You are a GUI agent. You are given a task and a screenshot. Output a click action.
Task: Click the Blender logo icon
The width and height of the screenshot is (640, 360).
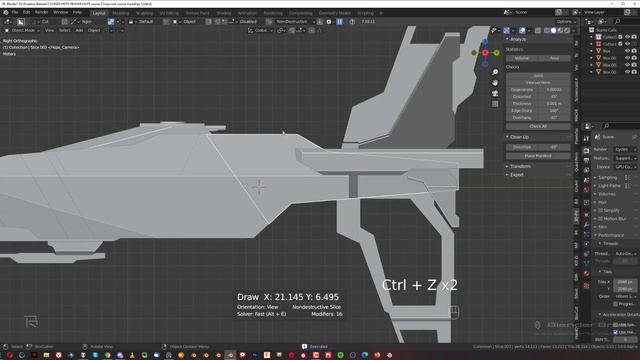pos(6,13)
